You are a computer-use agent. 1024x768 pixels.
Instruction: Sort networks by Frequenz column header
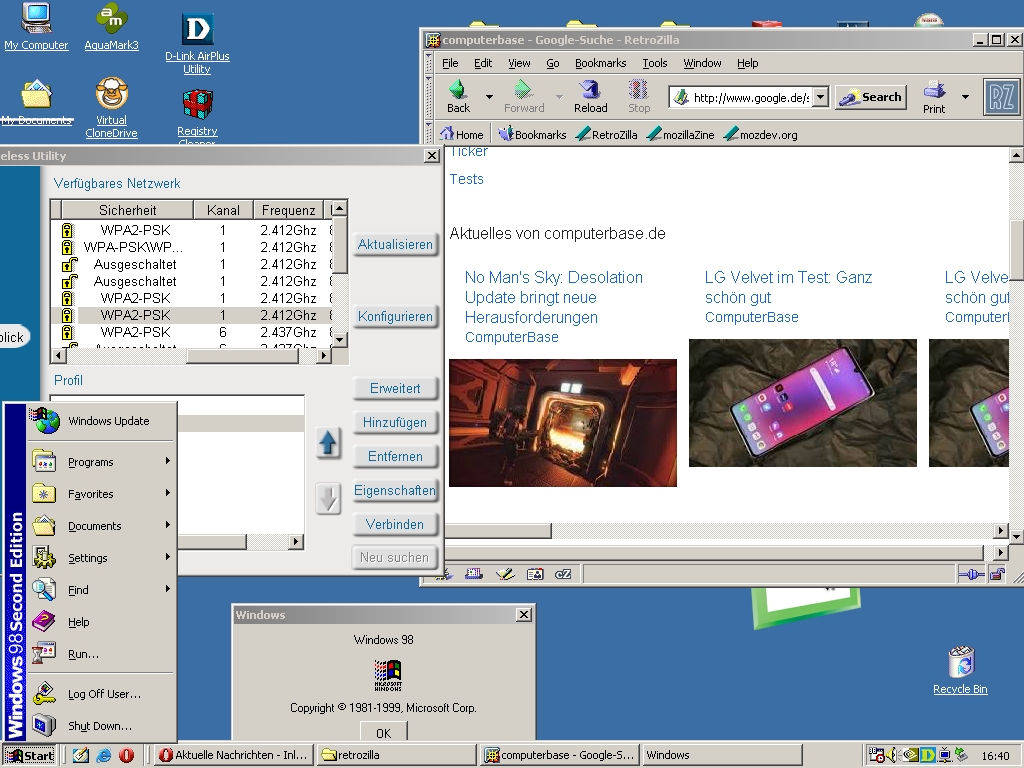coord(289,210)
